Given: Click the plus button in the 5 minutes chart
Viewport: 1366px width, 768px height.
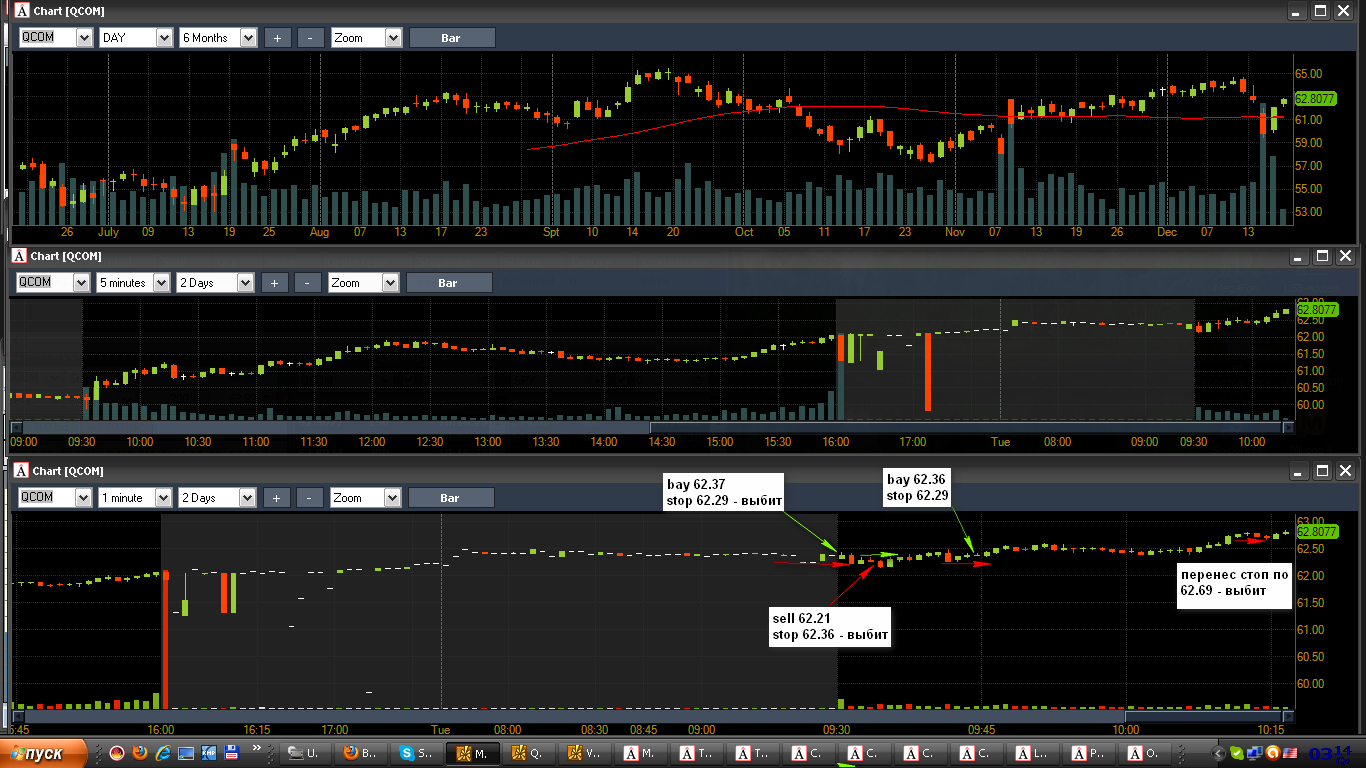Looking at the screenshot, I should [x=274, y=283].
